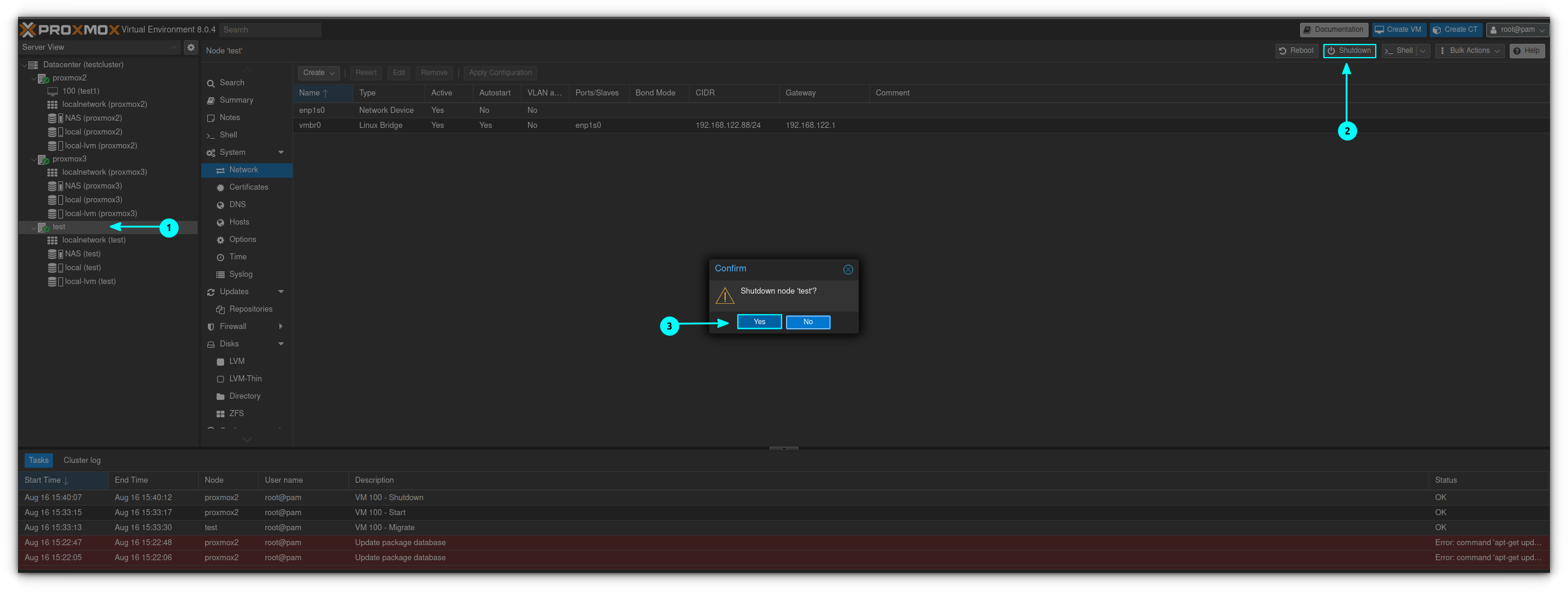Viewport: 1568px width, 592px height.
Task: Collapse the Disks menu group
Action: click(x=281, y=344)
